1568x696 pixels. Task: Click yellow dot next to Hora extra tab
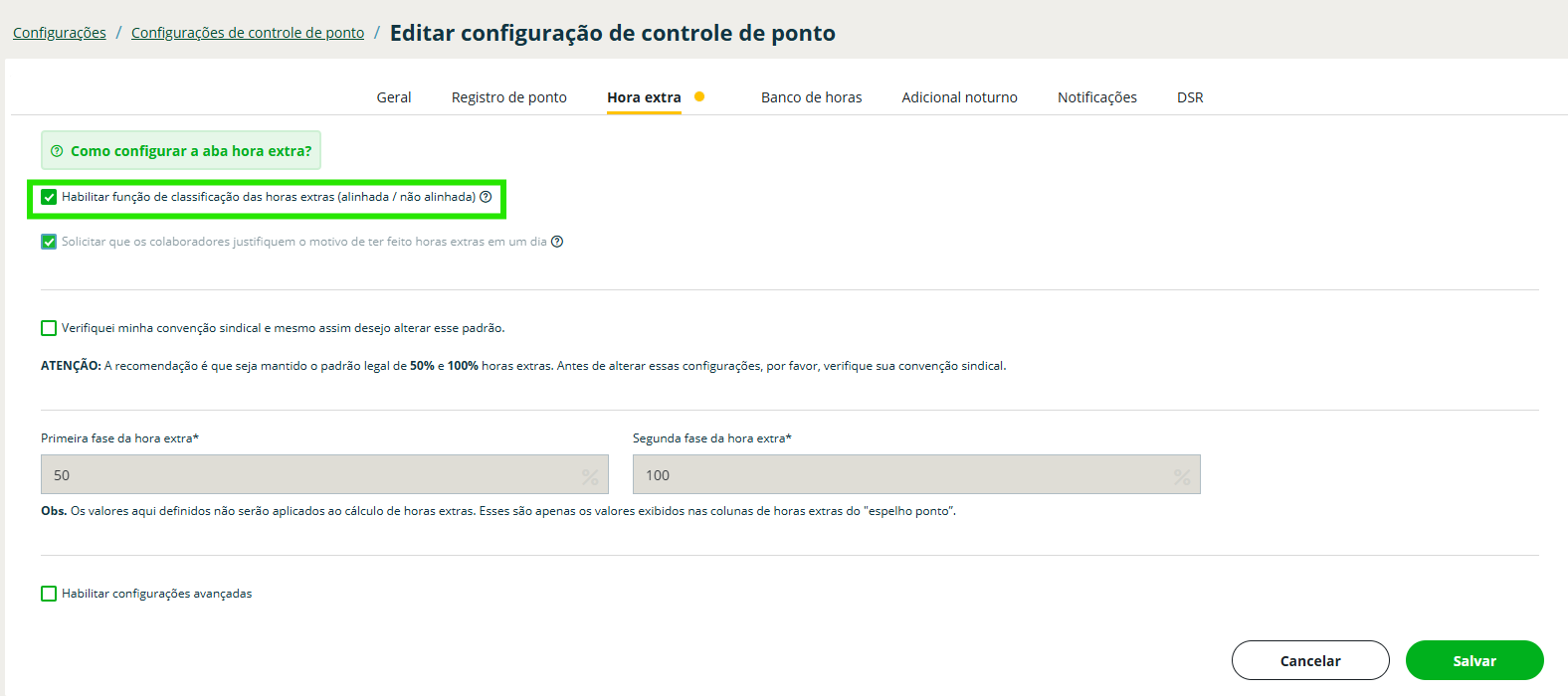click(699, 96)
